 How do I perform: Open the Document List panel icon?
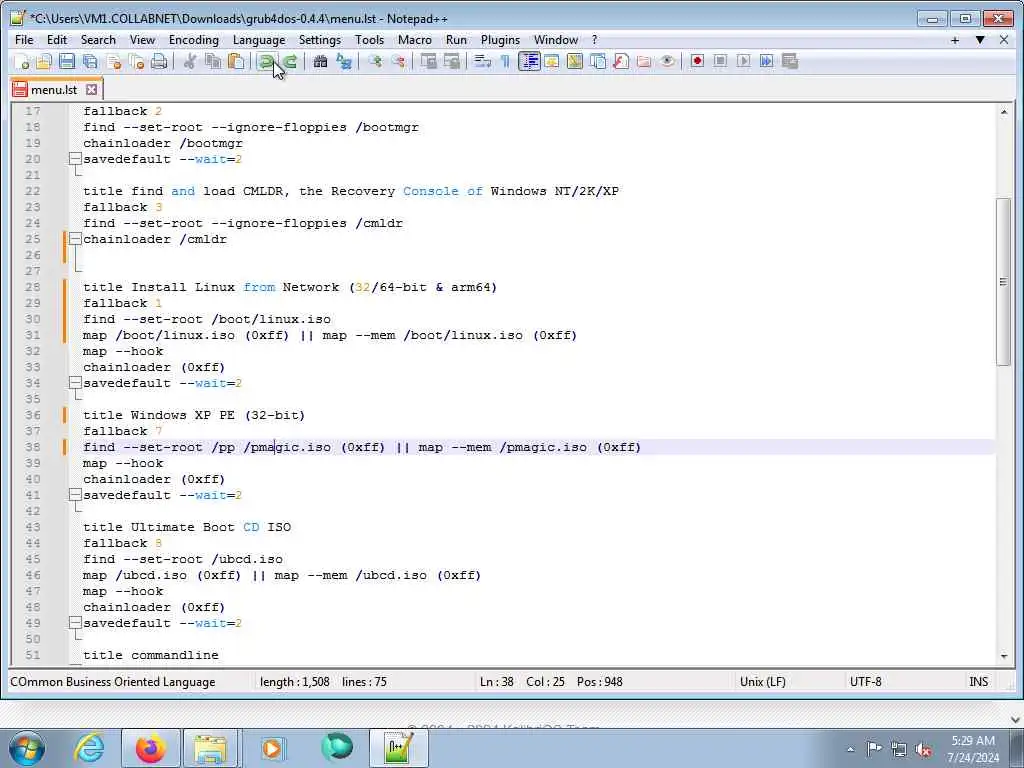click(x=598, y=61)
